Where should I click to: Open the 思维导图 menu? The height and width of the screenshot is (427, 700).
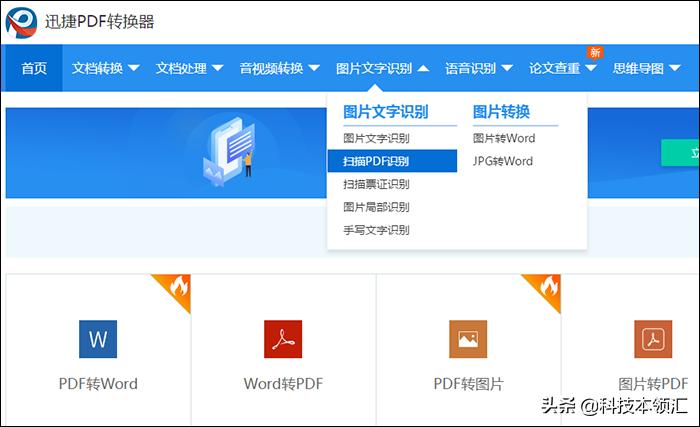point(638,68)
